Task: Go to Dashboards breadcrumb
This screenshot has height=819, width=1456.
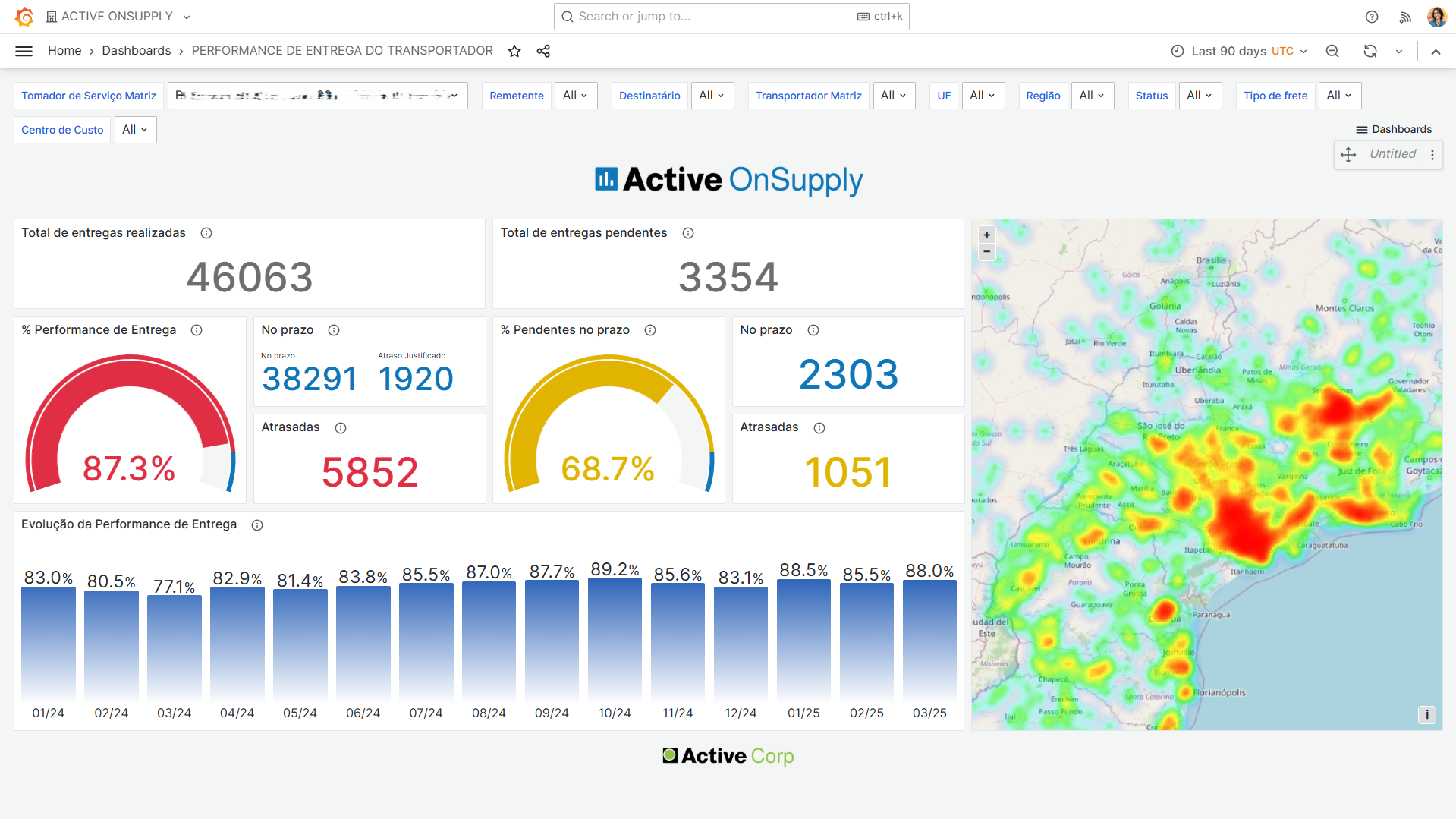Action: pyautogui.click(x=137, y=51)
